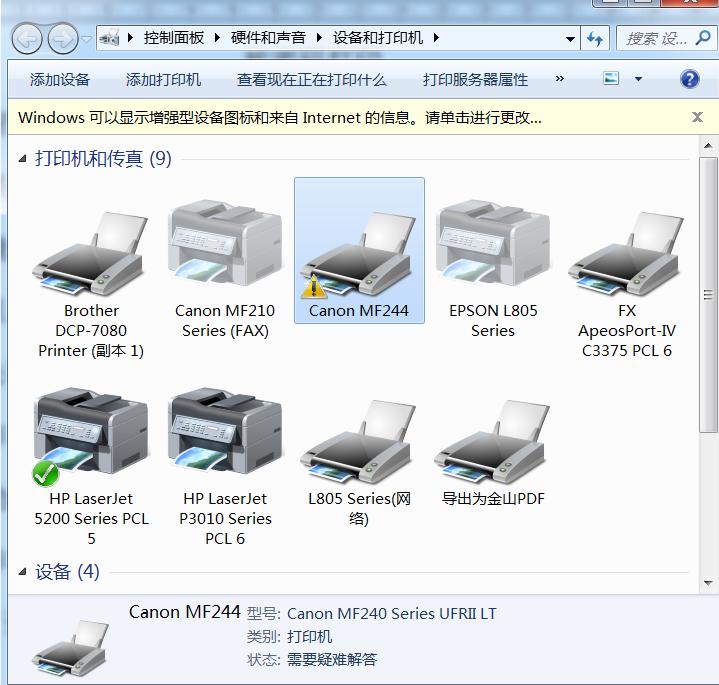Open the help question mark icon
The height and width of the screenshot is (685, 719).
pos(690,79)
